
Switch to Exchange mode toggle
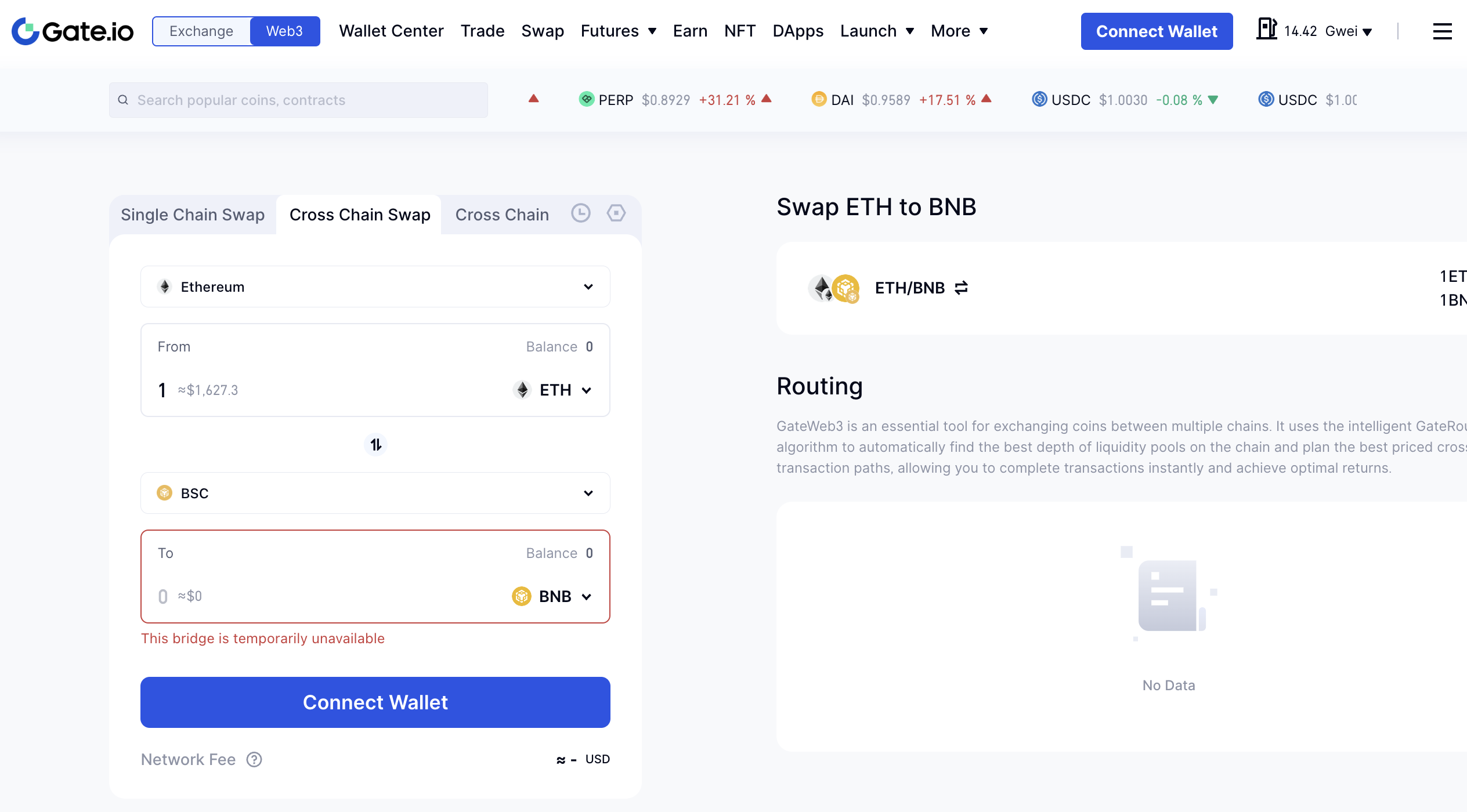(x=201, y=31)
